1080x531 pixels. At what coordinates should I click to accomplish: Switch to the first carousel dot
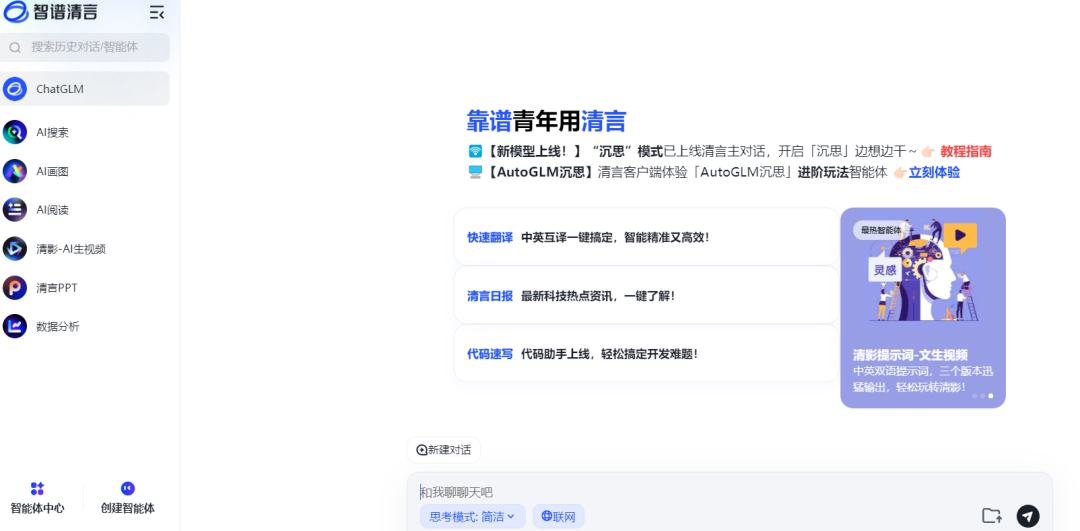[975, 396]
